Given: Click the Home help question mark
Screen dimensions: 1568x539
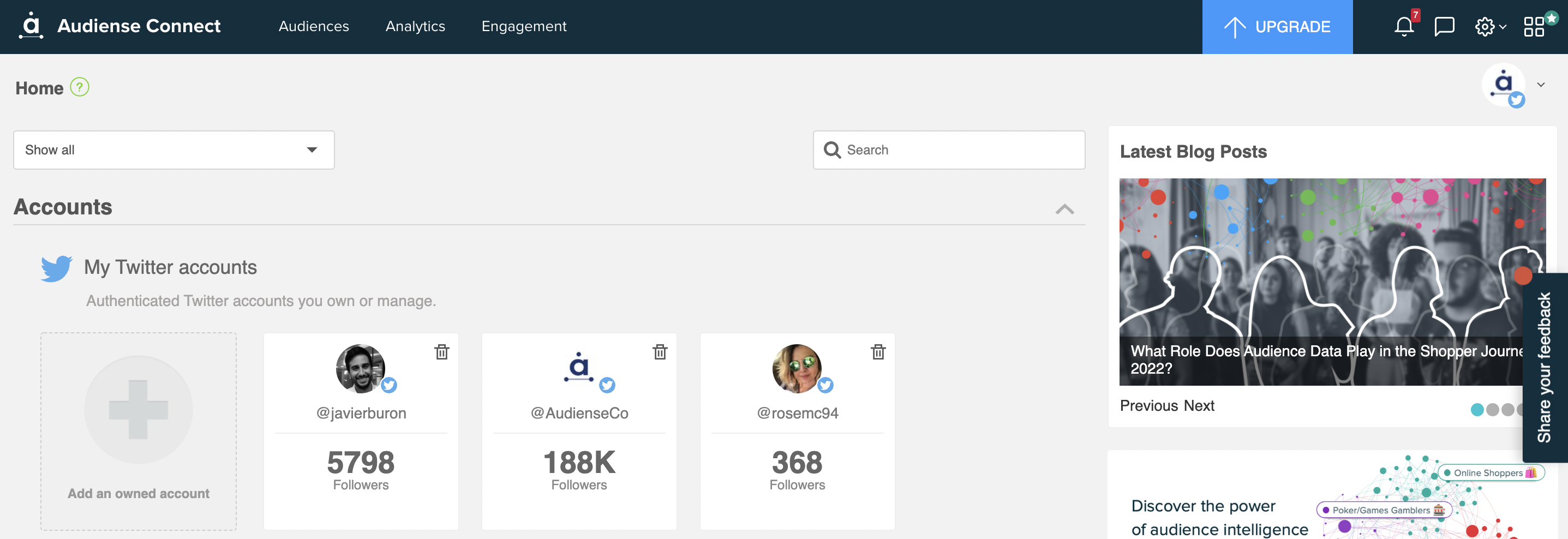Looking at the screenshot, I should 80,88.
